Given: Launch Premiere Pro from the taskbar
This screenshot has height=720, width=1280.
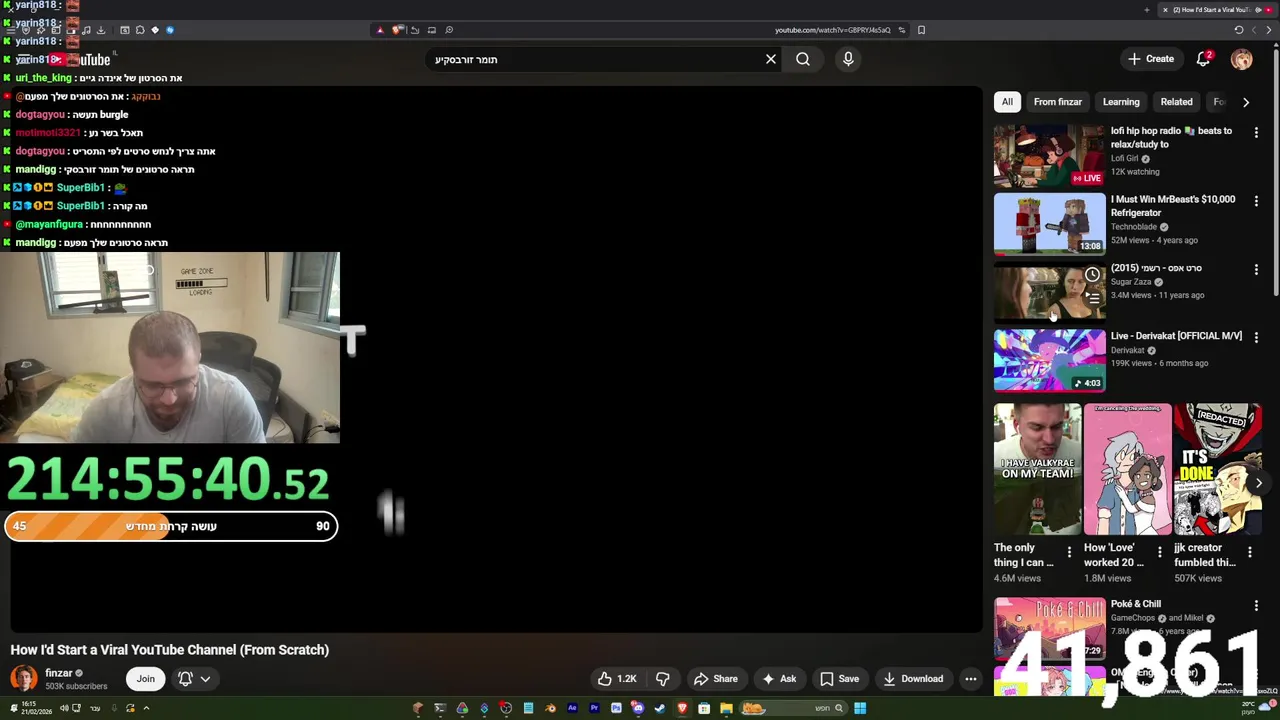Looking at the screenshot, I should coord(594,708).
